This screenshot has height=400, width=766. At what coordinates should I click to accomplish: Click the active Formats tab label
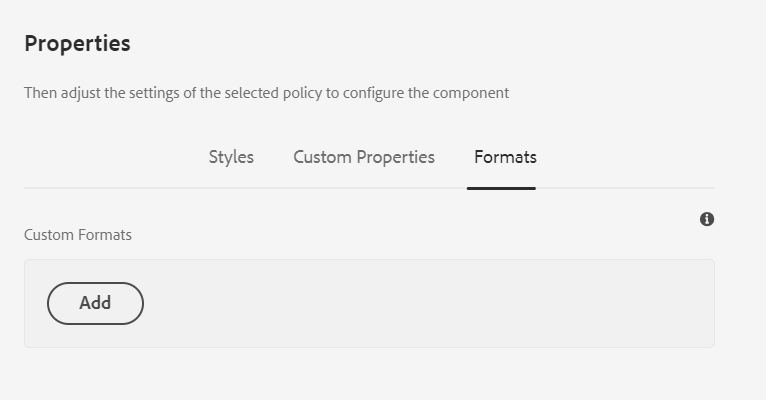[505, 157]
